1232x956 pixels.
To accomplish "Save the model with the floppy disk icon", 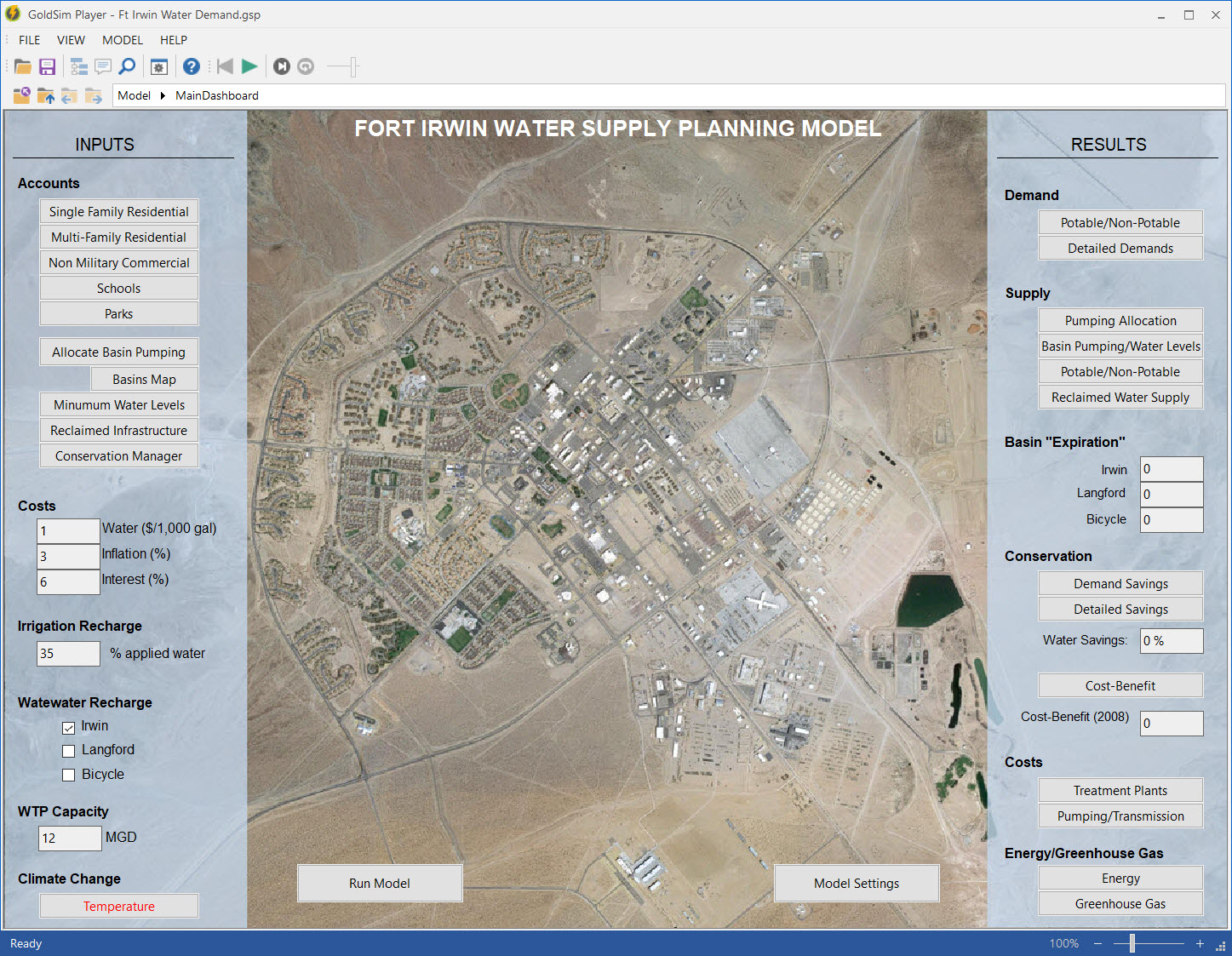I will (x=48, y=66).
